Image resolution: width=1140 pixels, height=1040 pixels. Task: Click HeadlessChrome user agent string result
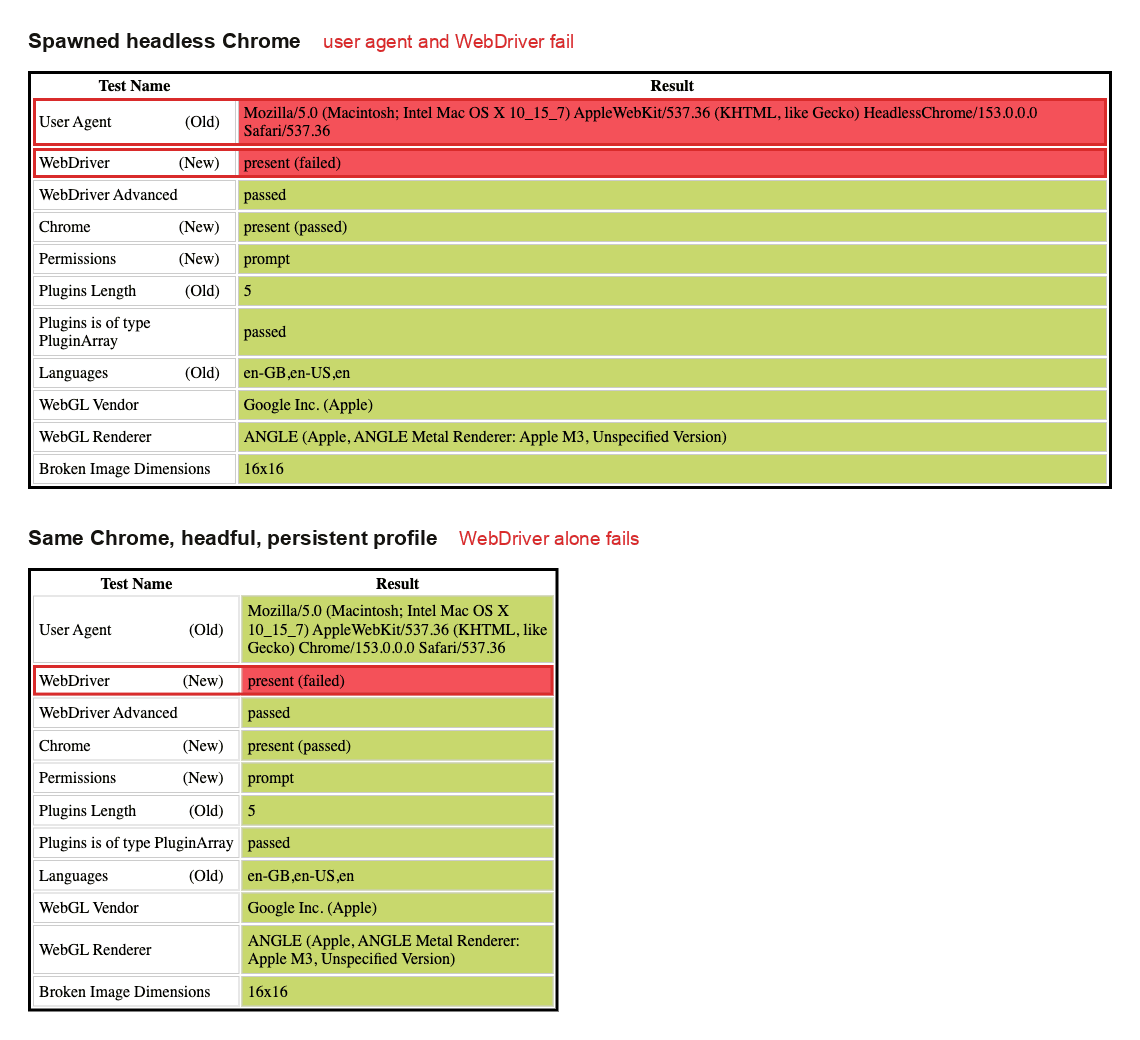[672, 122]
